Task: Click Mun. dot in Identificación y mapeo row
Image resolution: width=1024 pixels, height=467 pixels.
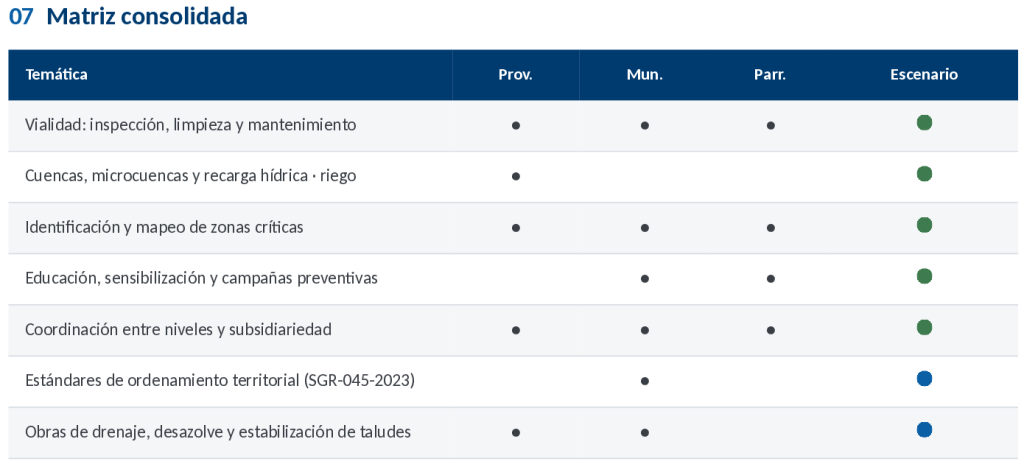Action: coord(645,228)
